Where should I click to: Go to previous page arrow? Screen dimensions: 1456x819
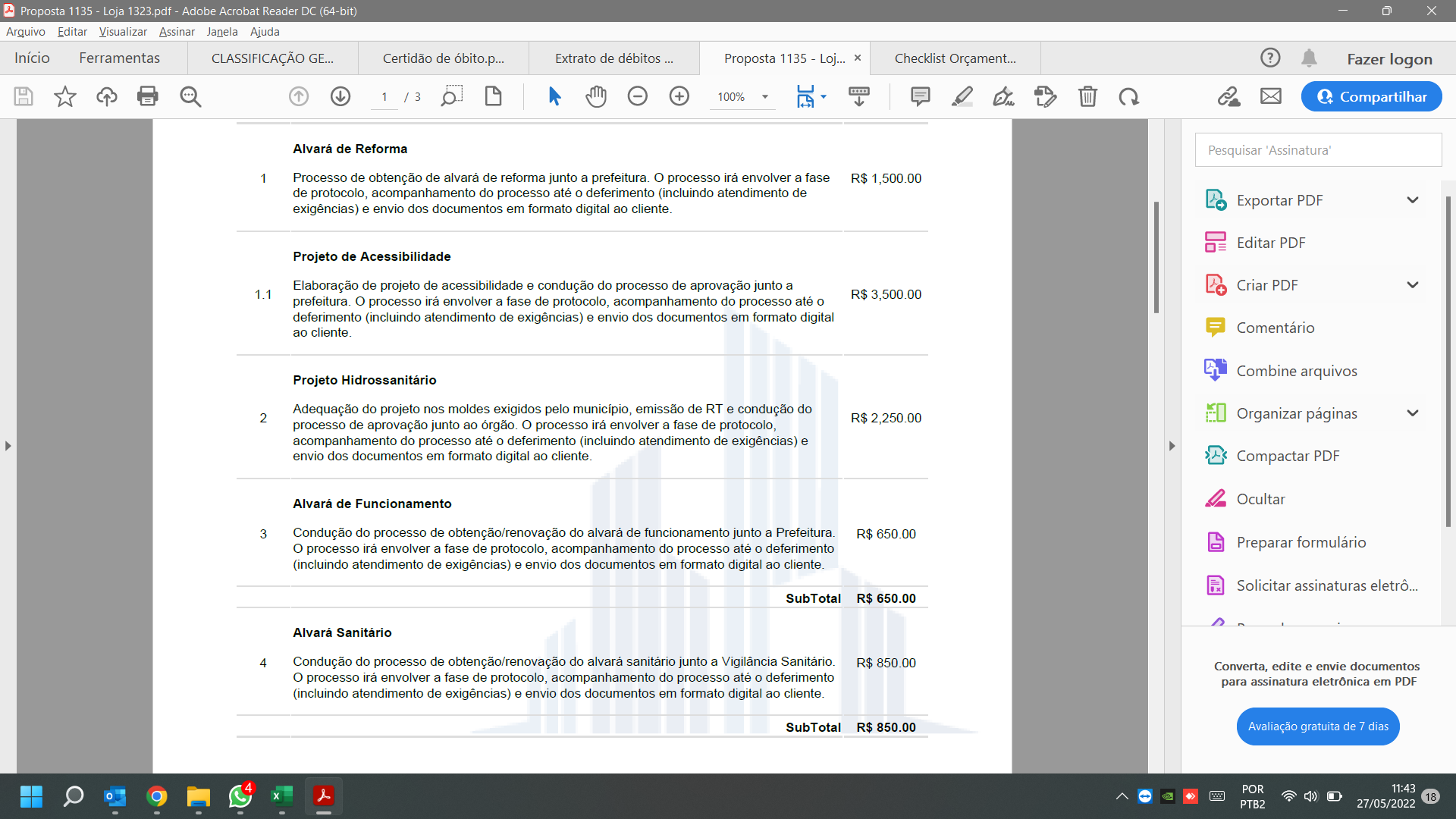coord(299,96)
